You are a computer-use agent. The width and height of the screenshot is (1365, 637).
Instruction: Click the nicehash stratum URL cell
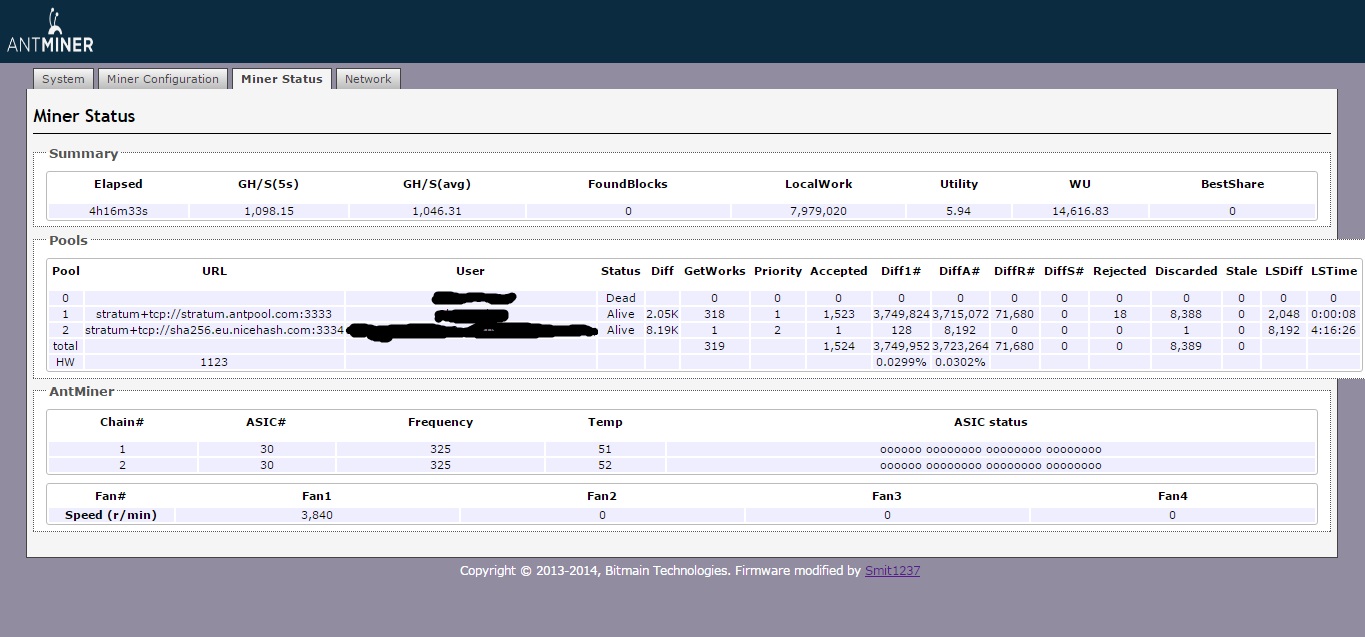[214, 330]
